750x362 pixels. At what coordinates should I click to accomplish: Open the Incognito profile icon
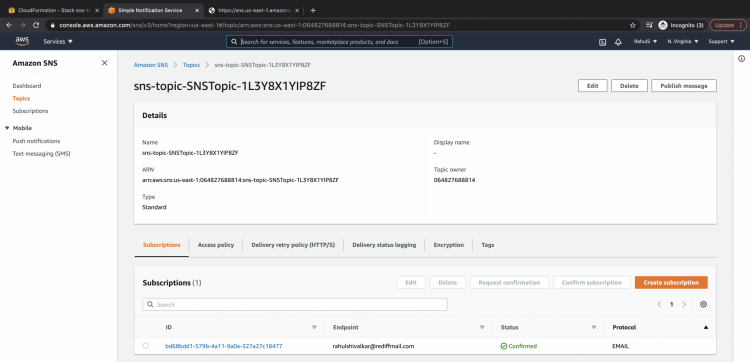[662, 25]
